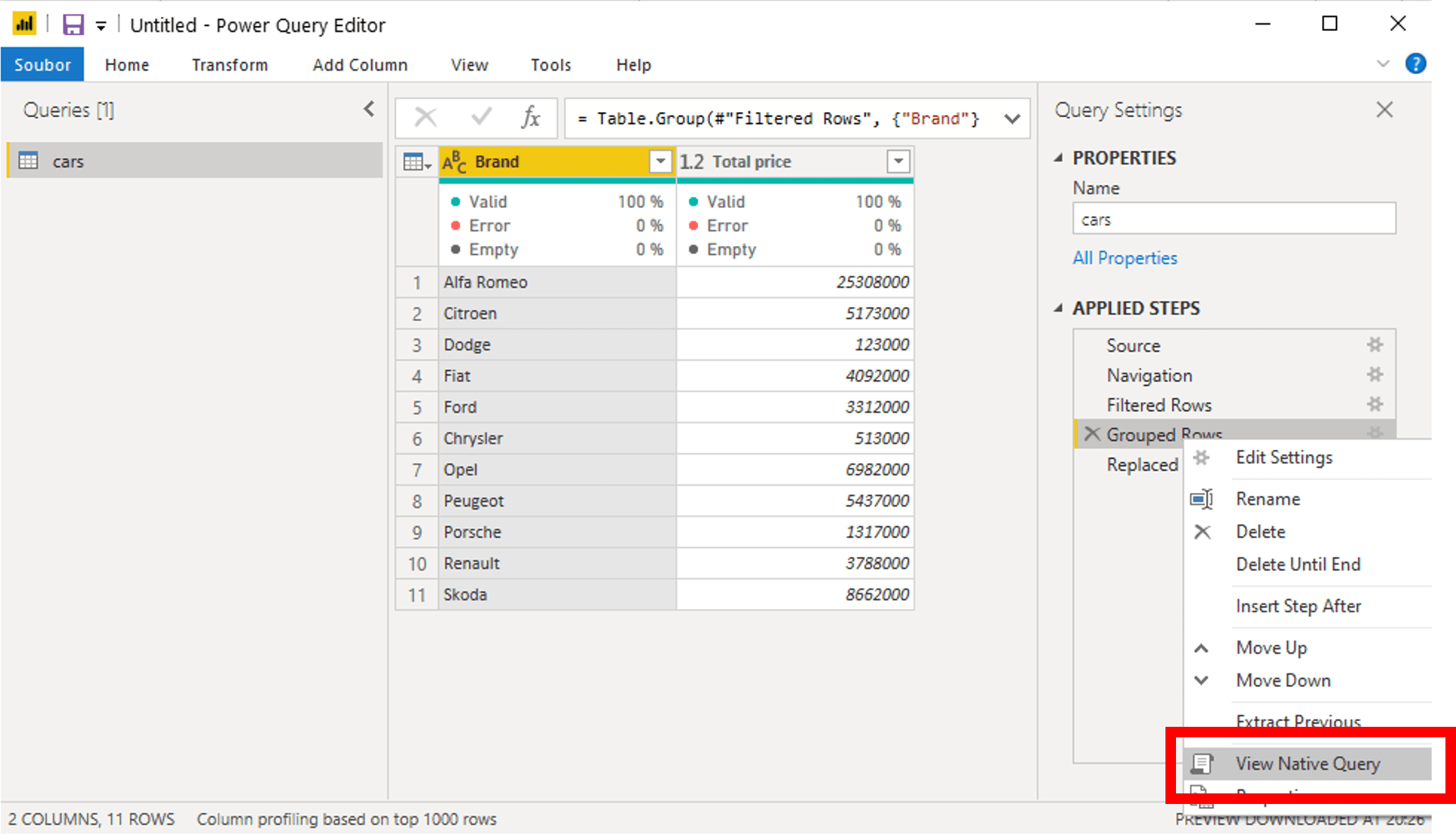Open the Add Column ribbon tab
This screenshot has height=834, width=1456.
pos(360,65)
